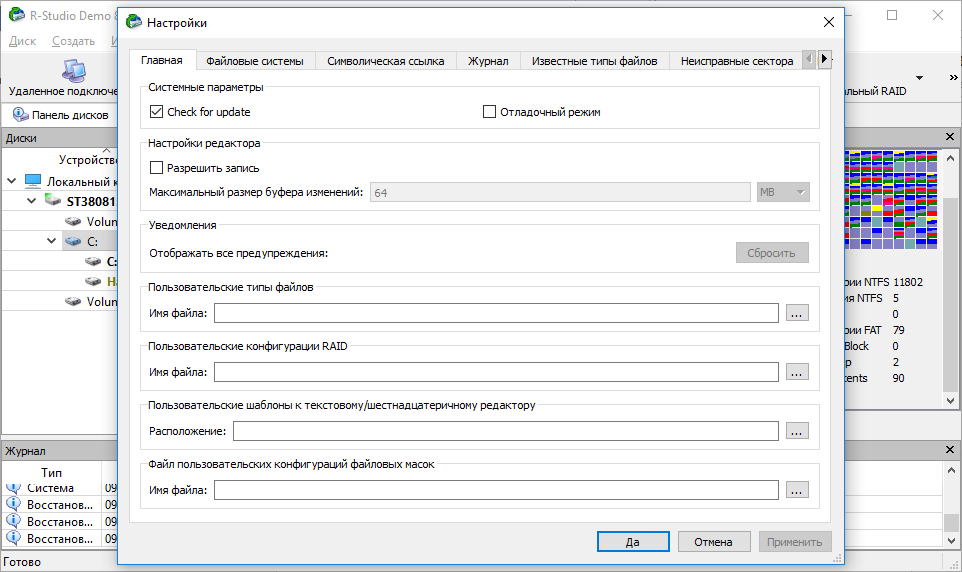Collapse the C: drive tree node
Screen dimensions: 962x572
tap(51, 241)
